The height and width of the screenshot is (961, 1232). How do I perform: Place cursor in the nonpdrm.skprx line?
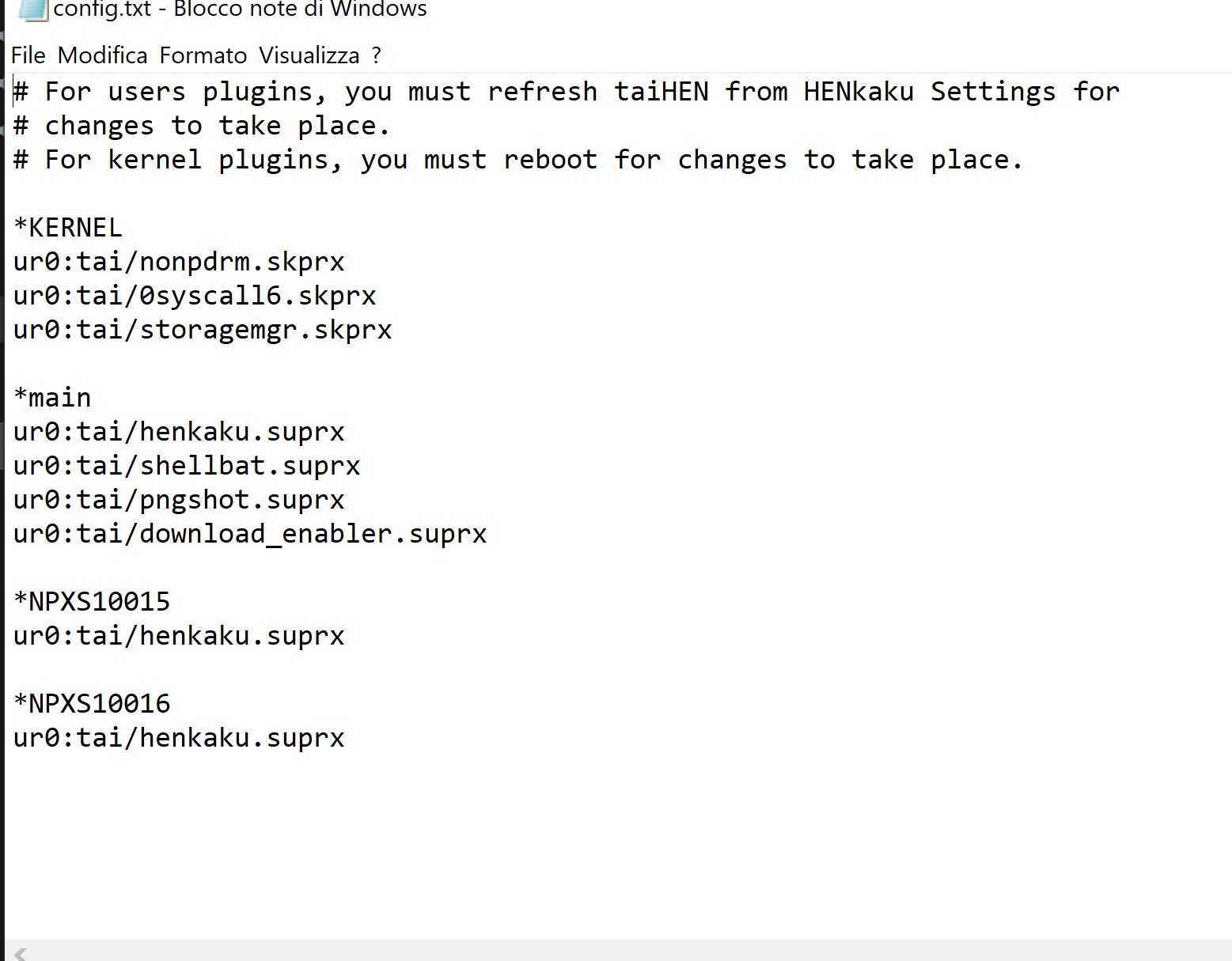click(179, 262)
